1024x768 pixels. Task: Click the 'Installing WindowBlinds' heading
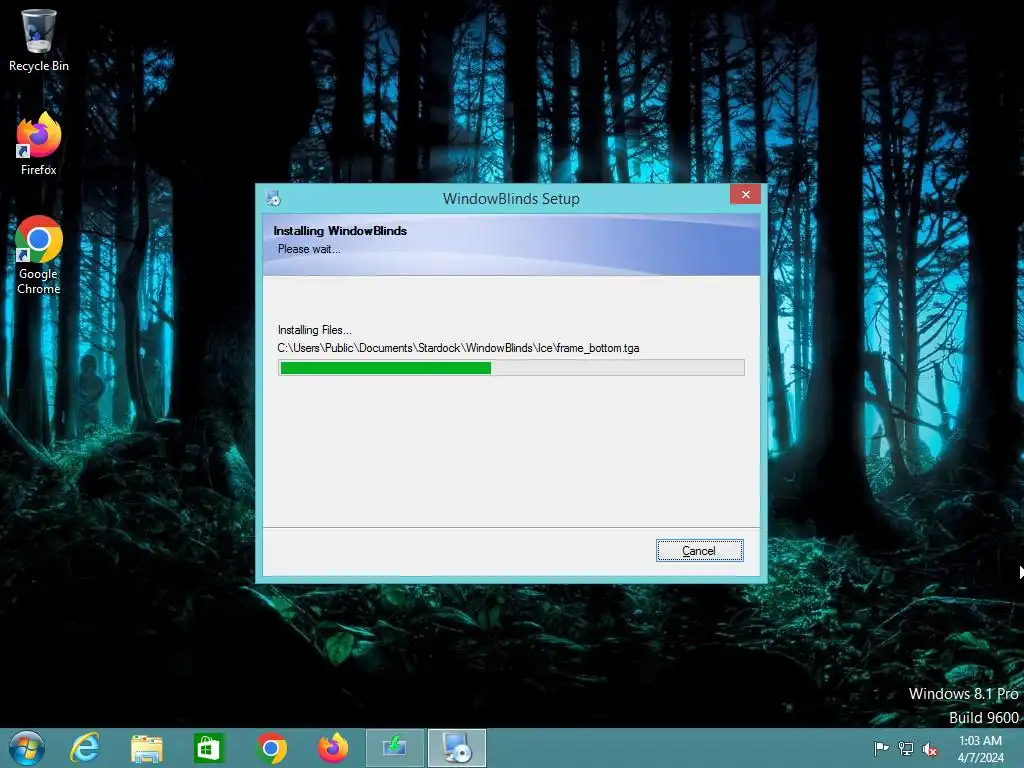(340, 231)
